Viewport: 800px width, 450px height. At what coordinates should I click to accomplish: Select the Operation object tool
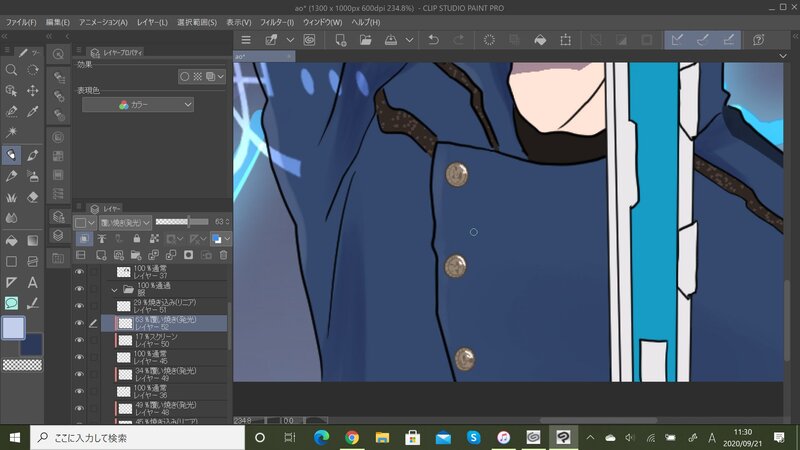click(11, 91)
